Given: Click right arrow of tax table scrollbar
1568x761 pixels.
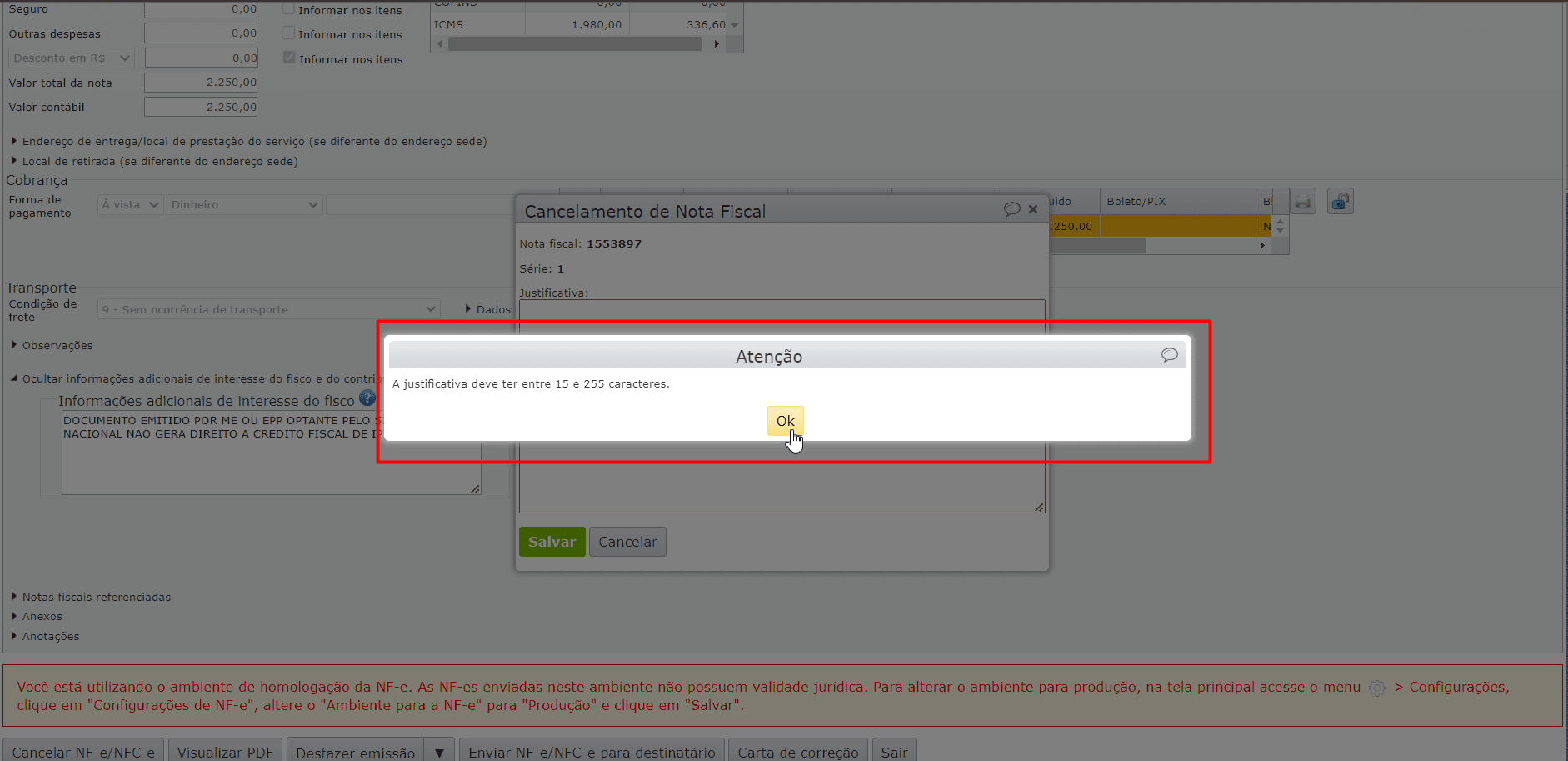Looking at the screenshot, I should [x=717, y=44].
